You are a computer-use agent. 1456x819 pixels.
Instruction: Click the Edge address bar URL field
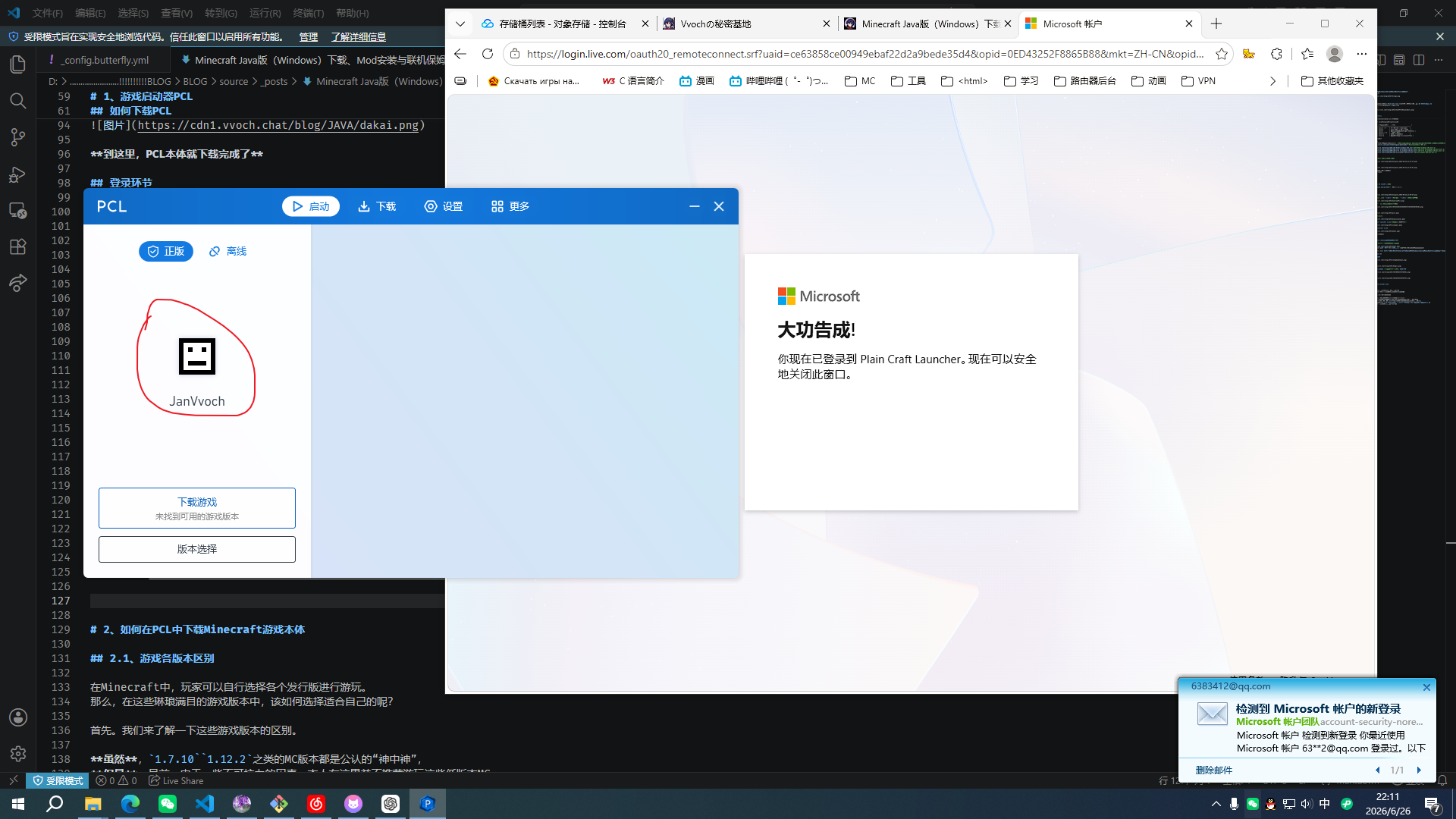pyautogui.click(x=864, y=54)
